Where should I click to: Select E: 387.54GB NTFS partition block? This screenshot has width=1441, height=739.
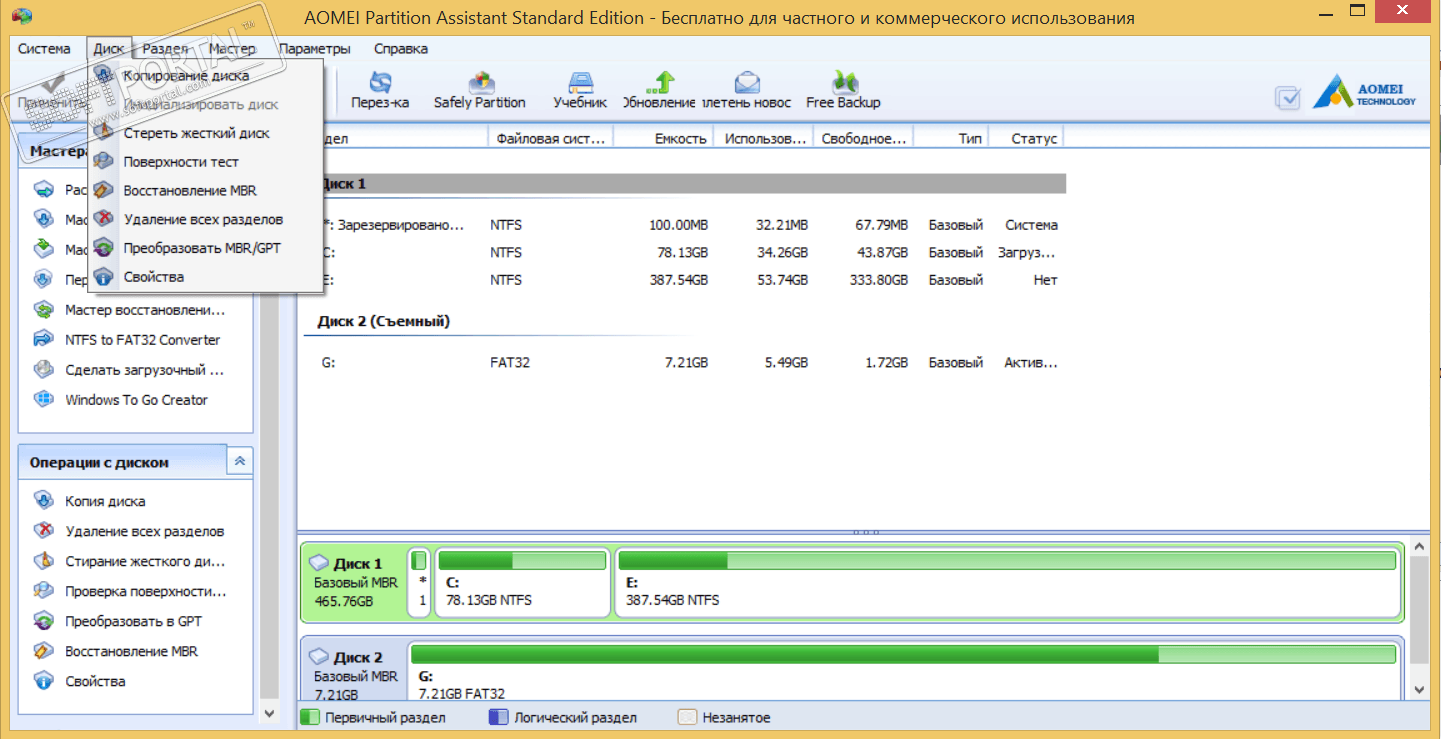(1007, 581)
